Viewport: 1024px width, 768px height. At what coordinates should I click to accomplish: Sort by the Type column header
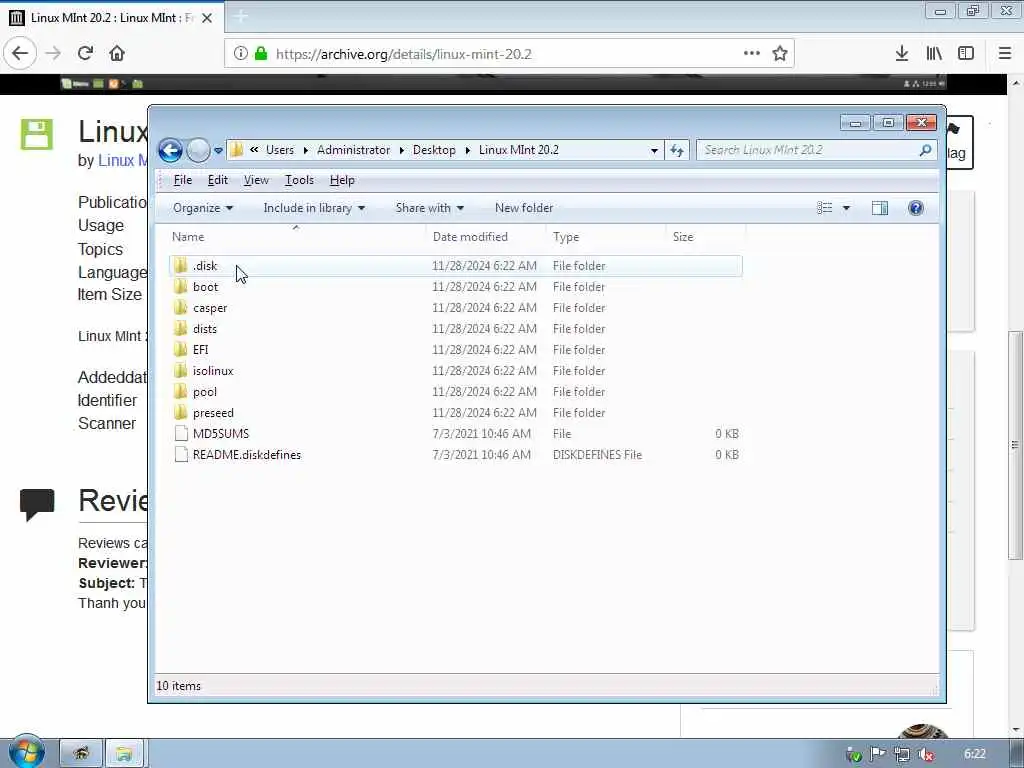click(566, 237)
